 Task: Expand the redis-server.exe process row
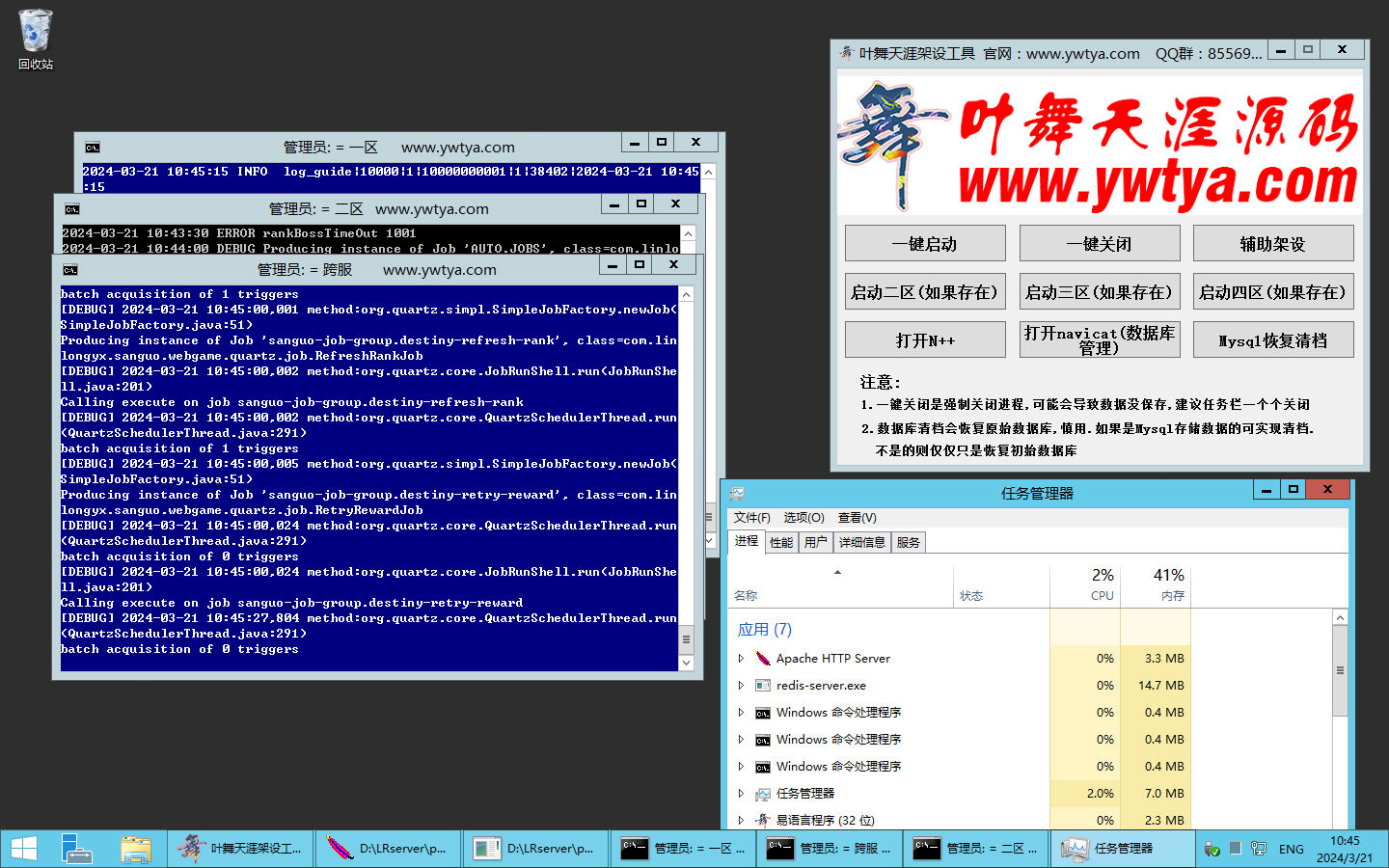coord(741,686)
